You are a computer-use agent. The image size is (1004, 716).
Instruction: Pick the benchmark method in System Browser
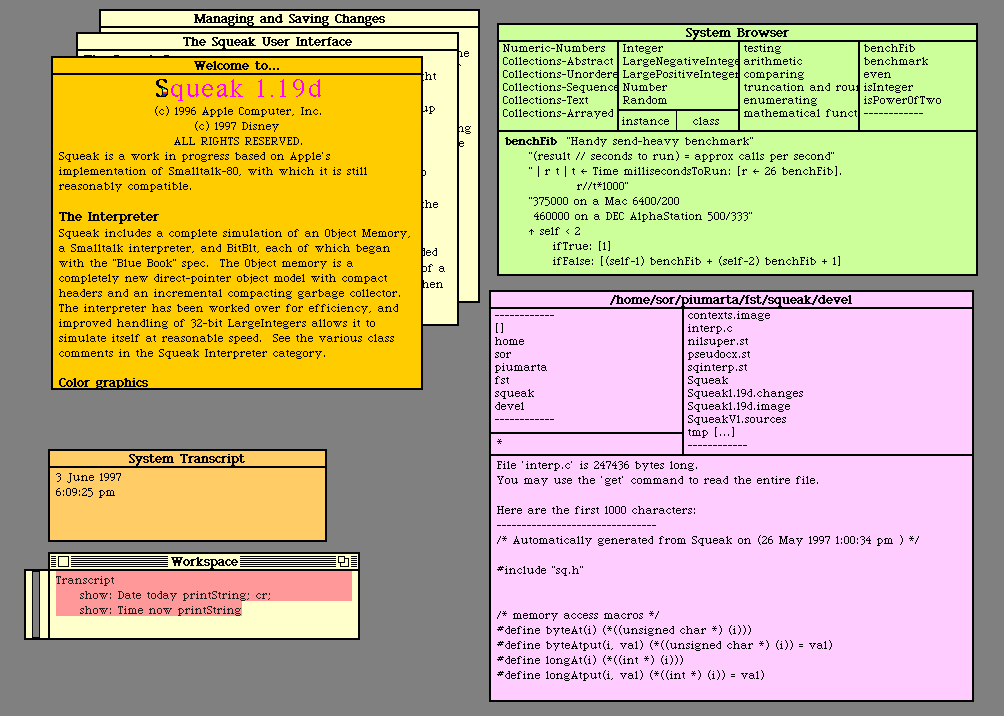(896, 61)
